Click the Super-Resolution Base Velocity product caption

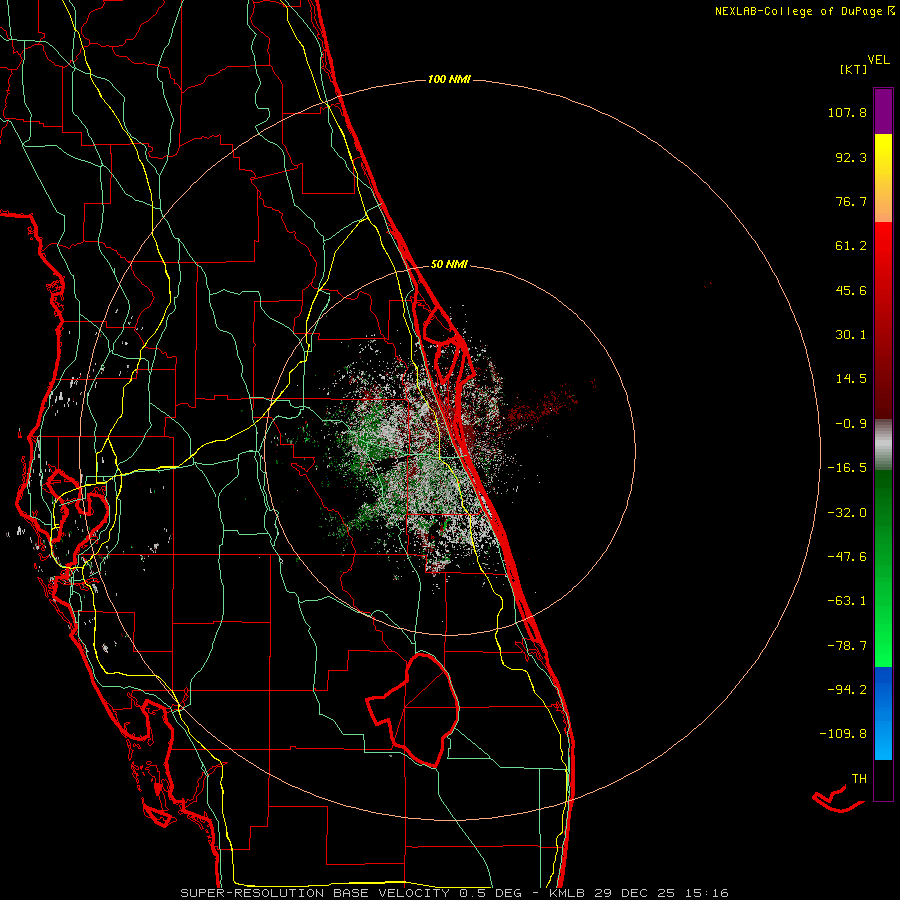pos(455,893)
